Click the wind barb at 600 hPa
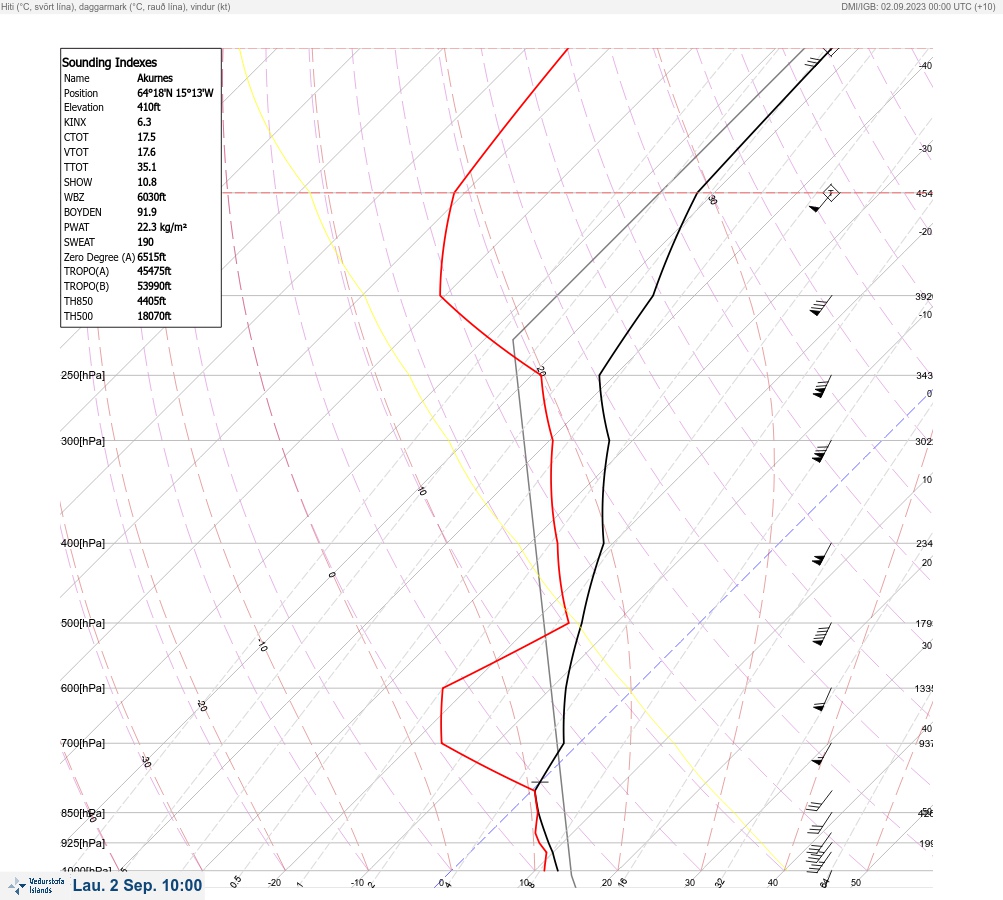1003x900 pixels. point(822,699)
